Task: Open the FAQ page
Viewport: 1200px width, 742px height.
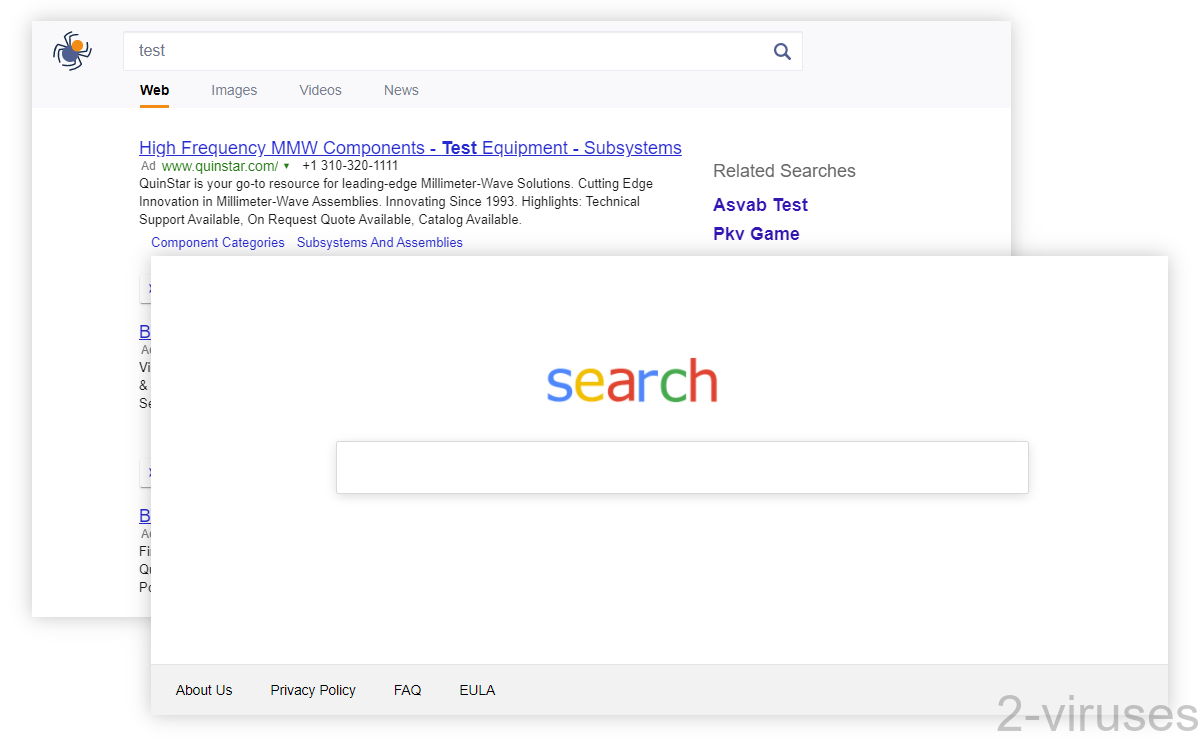Action: (x=407, y=690)
